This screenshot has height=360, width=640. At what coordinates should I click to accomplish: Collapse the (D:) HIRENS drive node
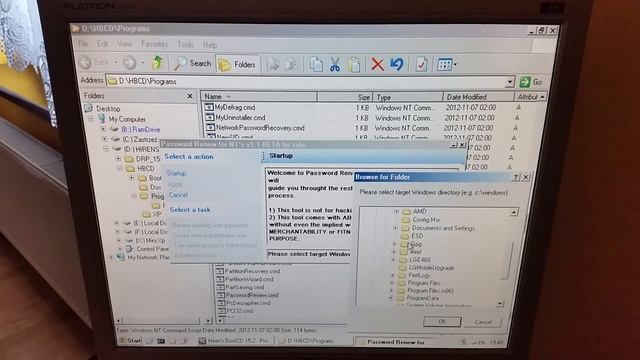(x=106, y=149)
